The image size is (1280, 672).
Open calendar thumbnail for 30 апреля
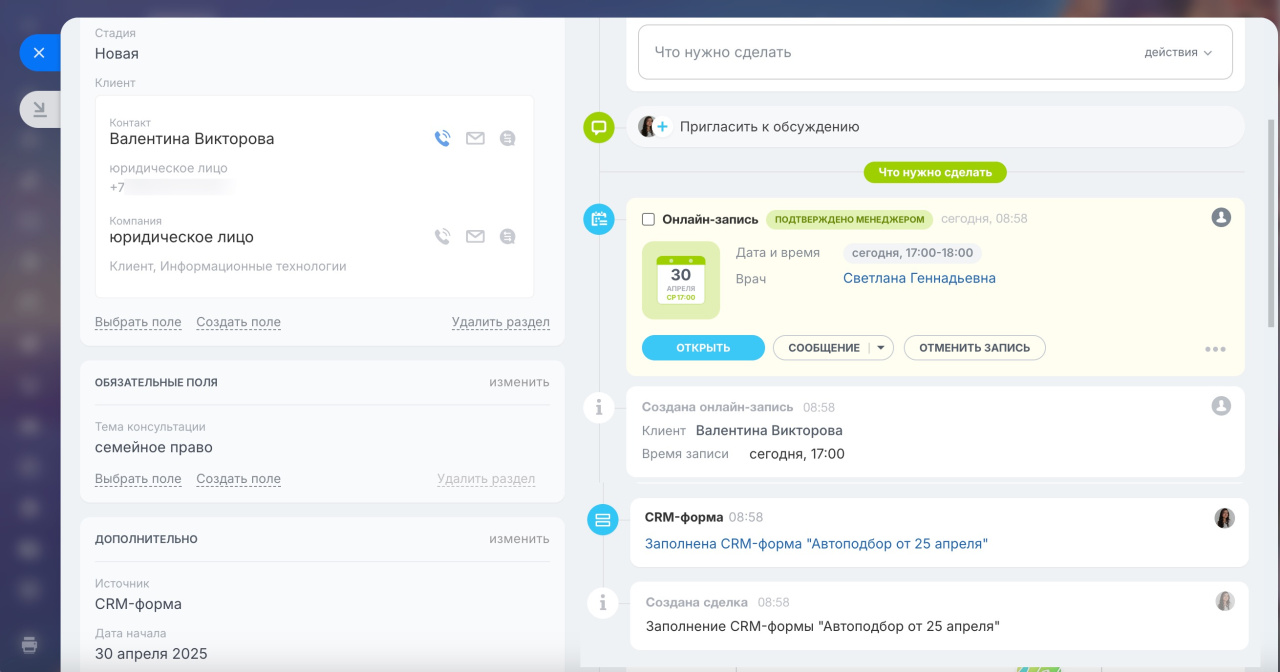pyautogui.click(x=680, y=280)
